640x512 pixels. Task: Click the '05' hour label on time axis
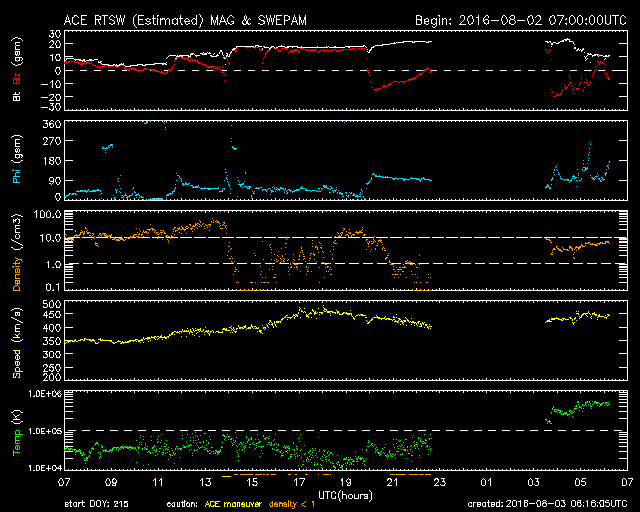click(580, 483)
